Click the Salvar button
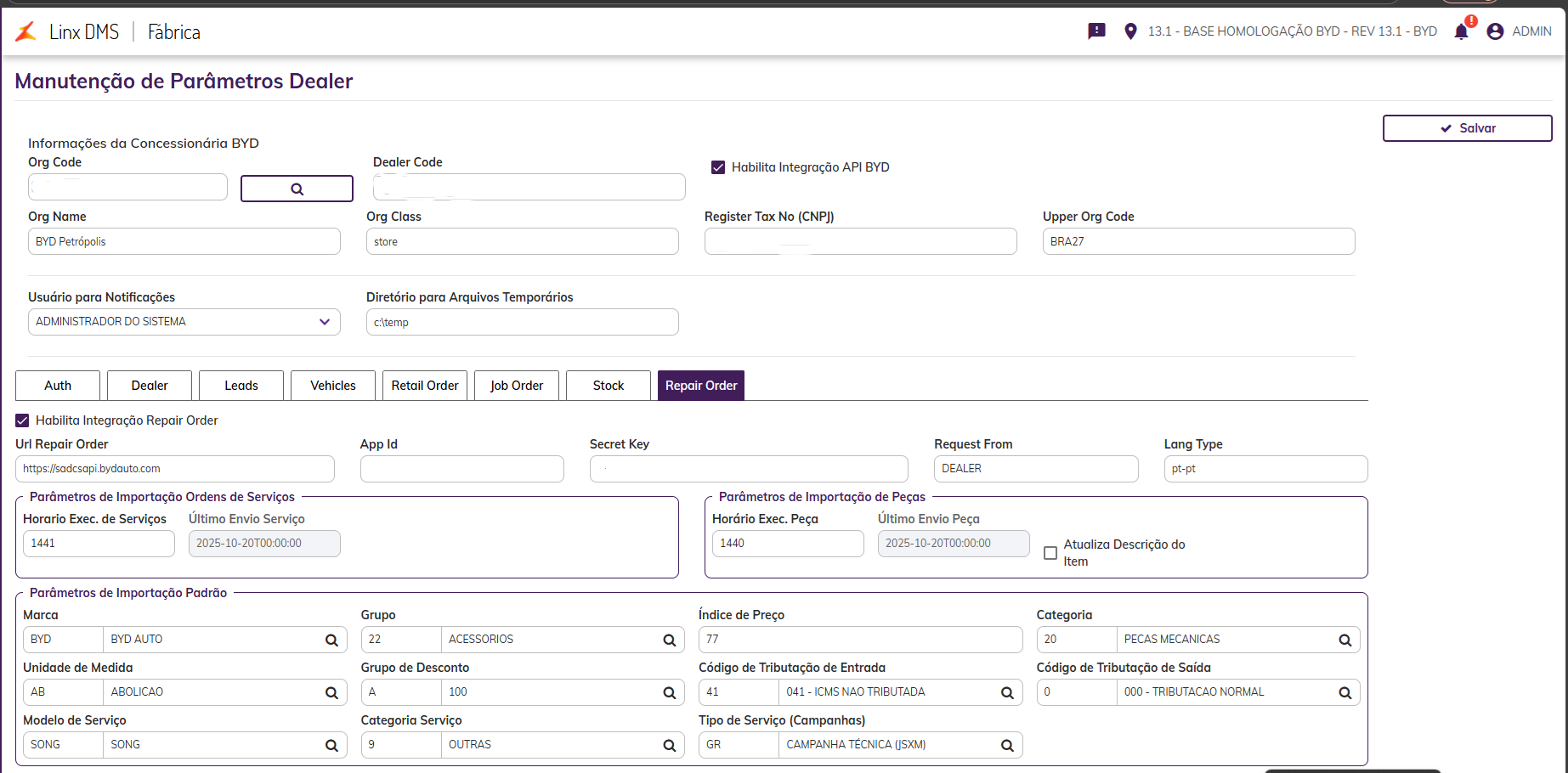1568x773 pixels. (x=1467, y=128)
